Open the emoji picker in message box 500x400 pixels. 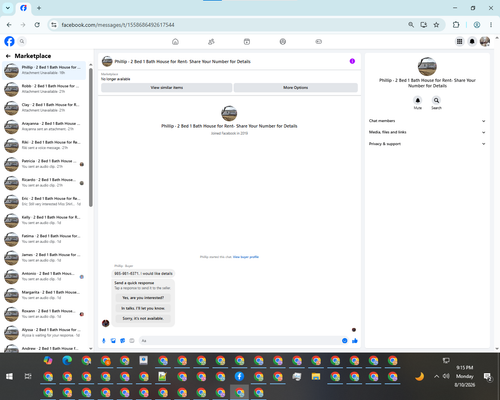pos(345,341)
